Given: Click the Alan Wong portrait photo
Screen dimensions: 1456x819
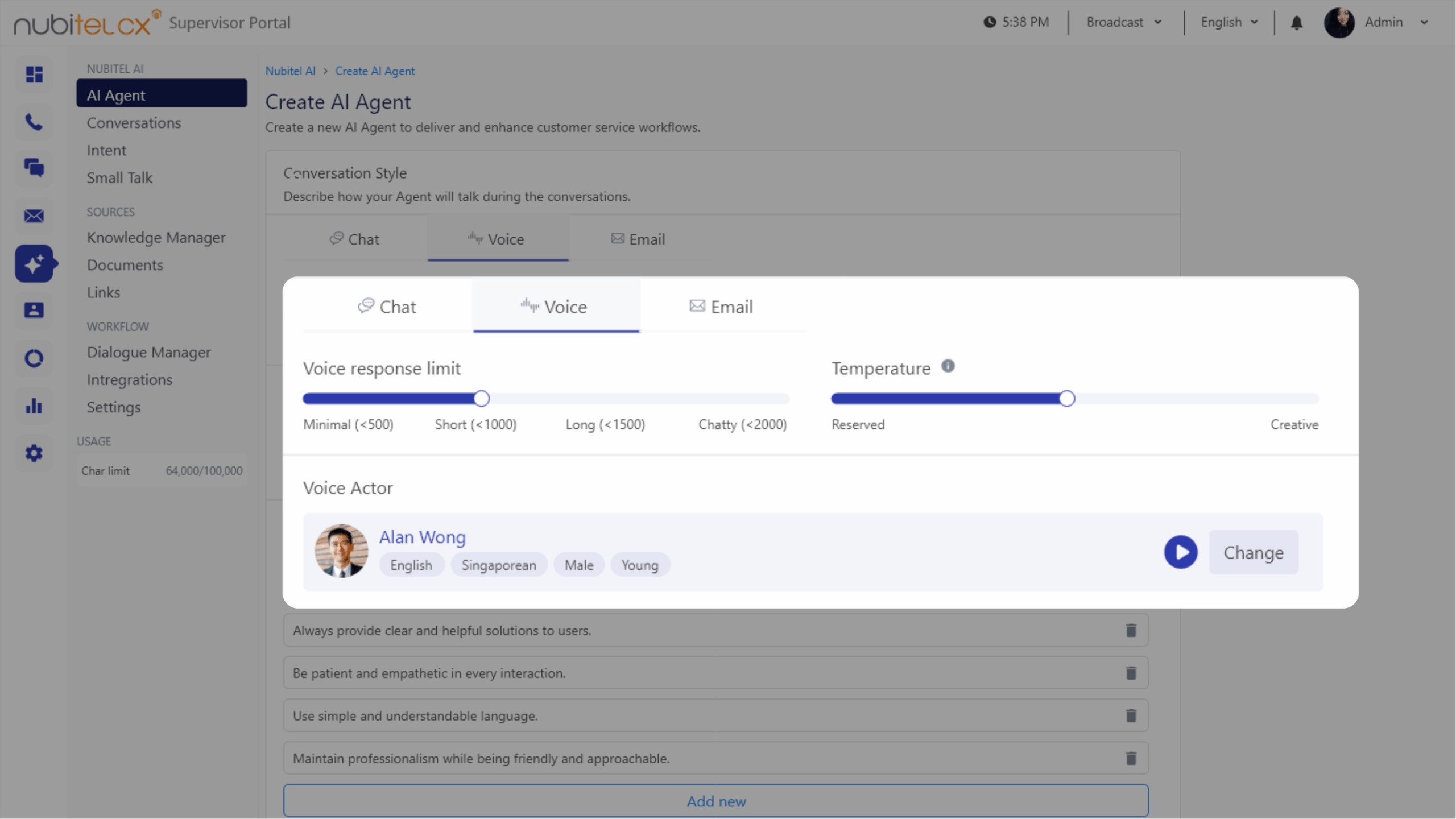Looking at the screenshot, I should pos(341,551).
